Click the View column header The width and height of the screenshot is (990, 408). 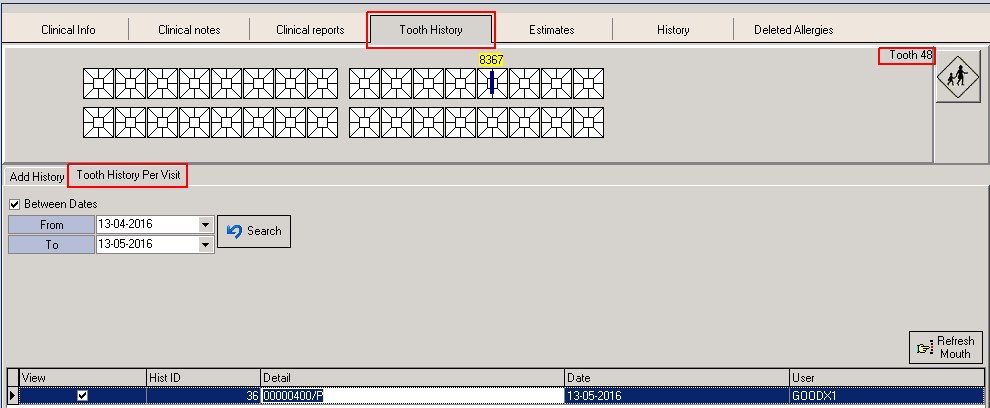(82, 378)
